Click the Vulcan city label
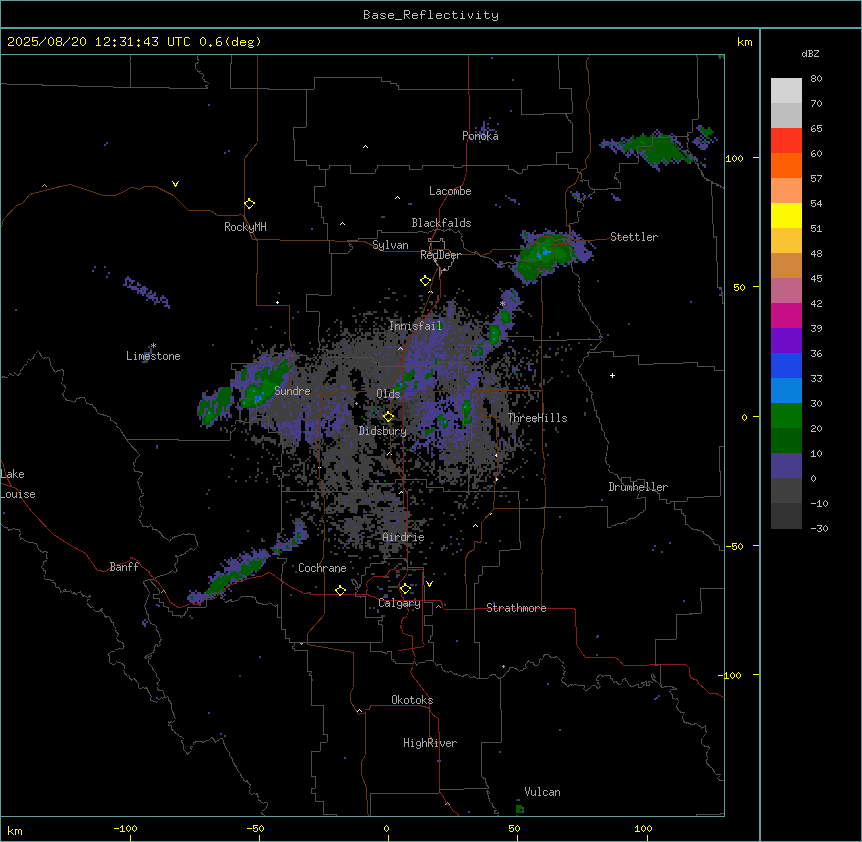The image size is (862, 842). [543, 792]
